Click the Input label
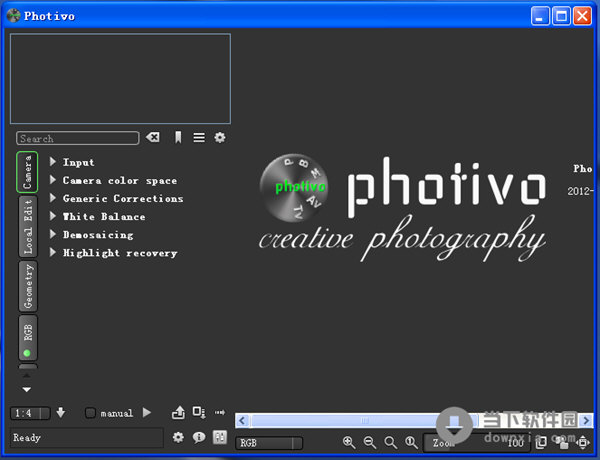The image size is (600, 460). (x=78, y=162)
